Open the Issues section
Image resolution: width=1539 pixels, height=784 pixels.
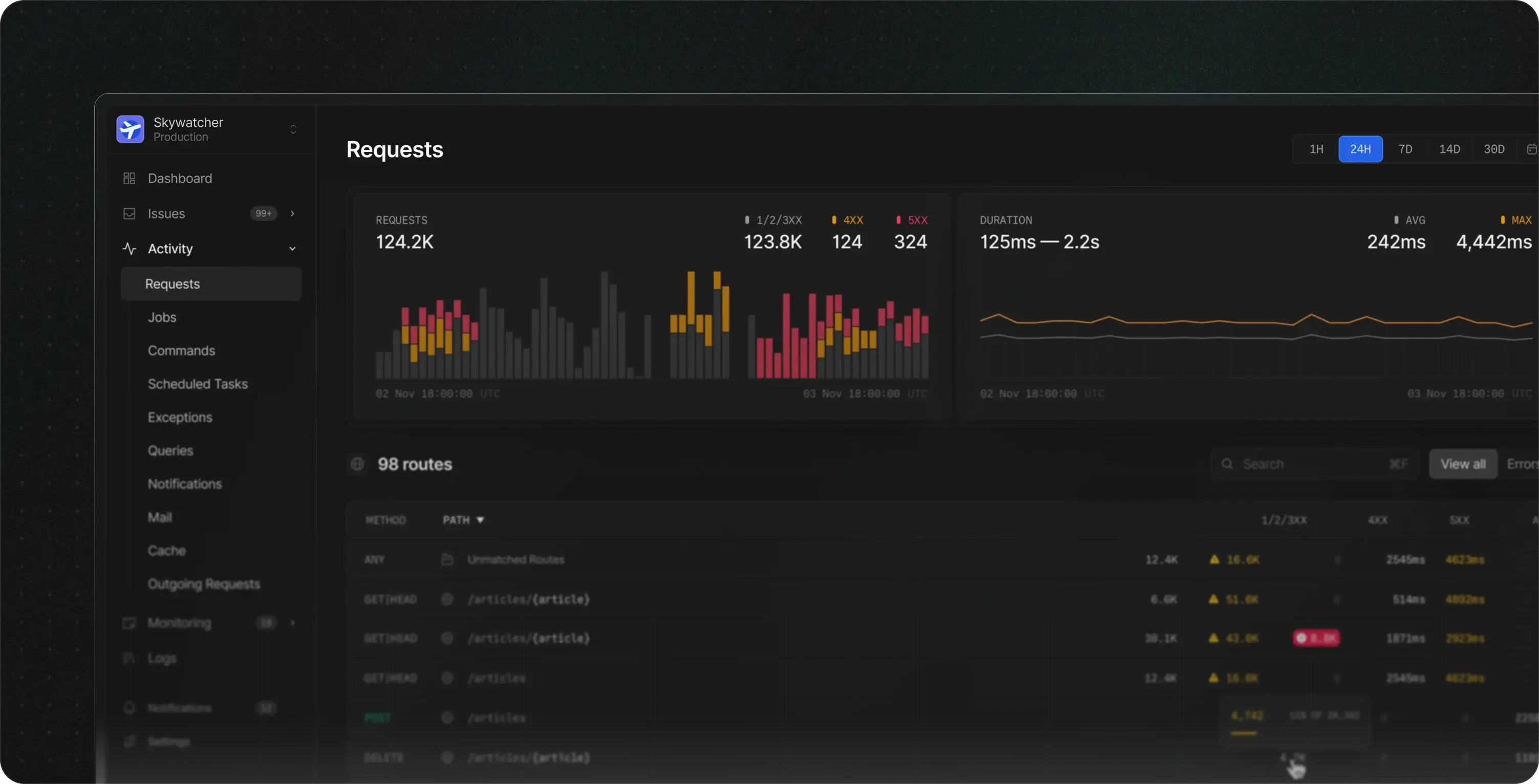166,214
